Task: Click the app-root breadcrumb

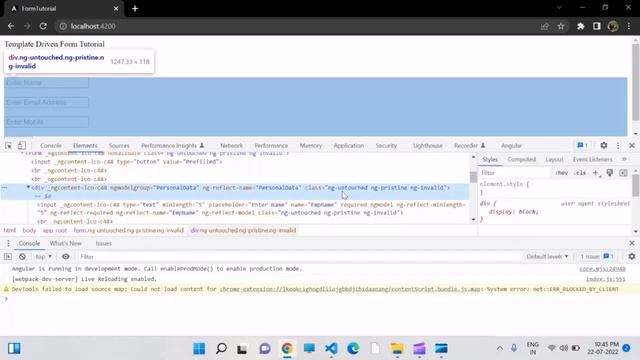Action: coord(55,230)
